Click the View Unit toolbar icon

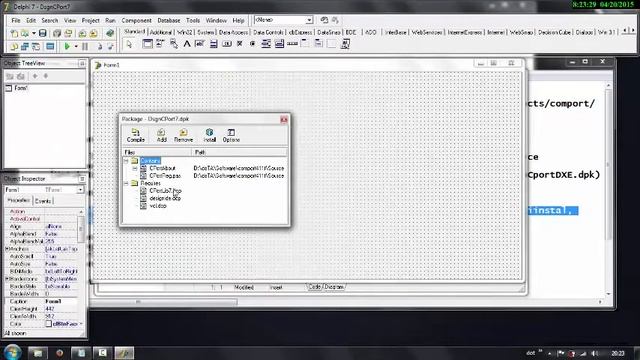pos(14,47)
